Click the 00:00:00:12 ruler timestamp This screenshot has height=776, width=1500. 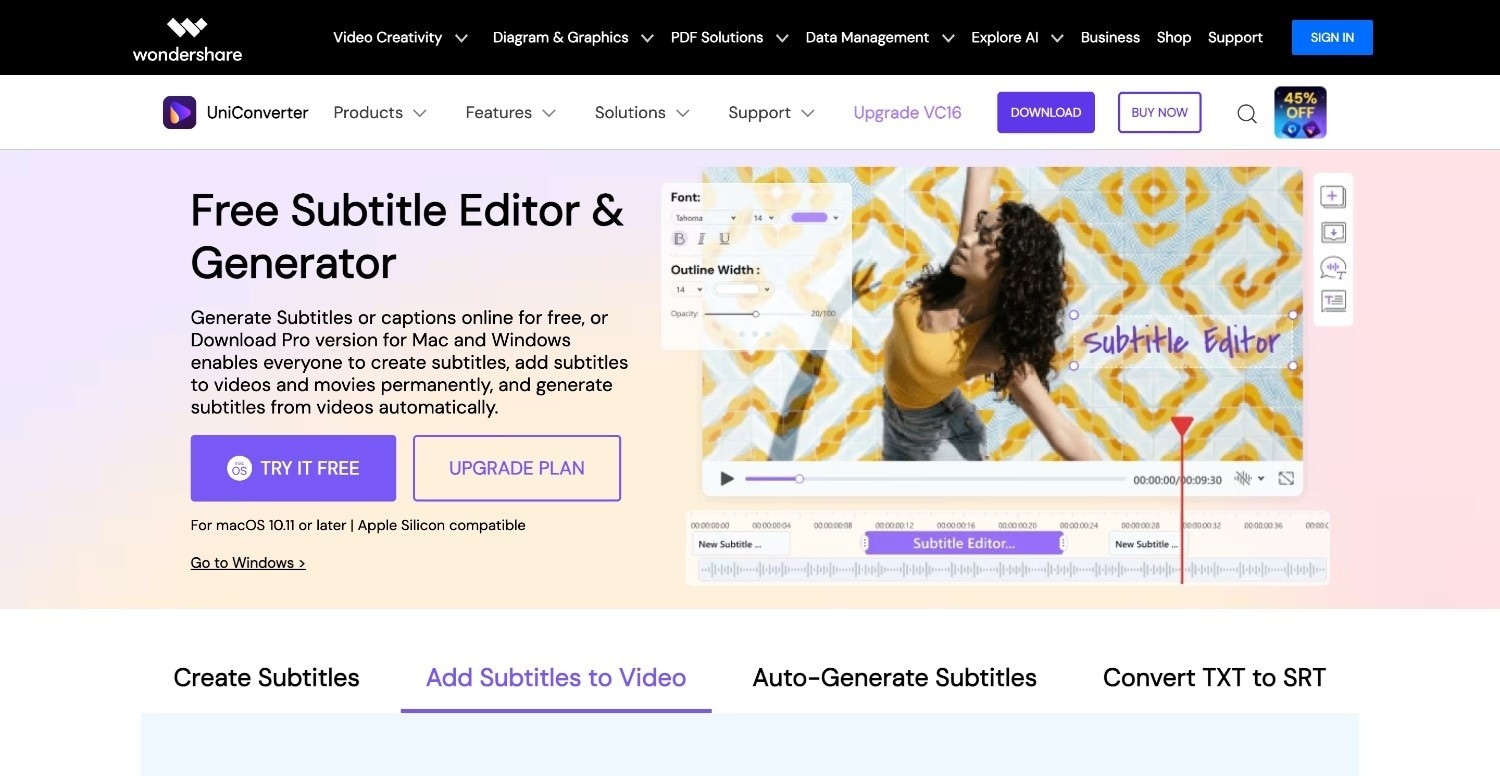pos(894,525)
